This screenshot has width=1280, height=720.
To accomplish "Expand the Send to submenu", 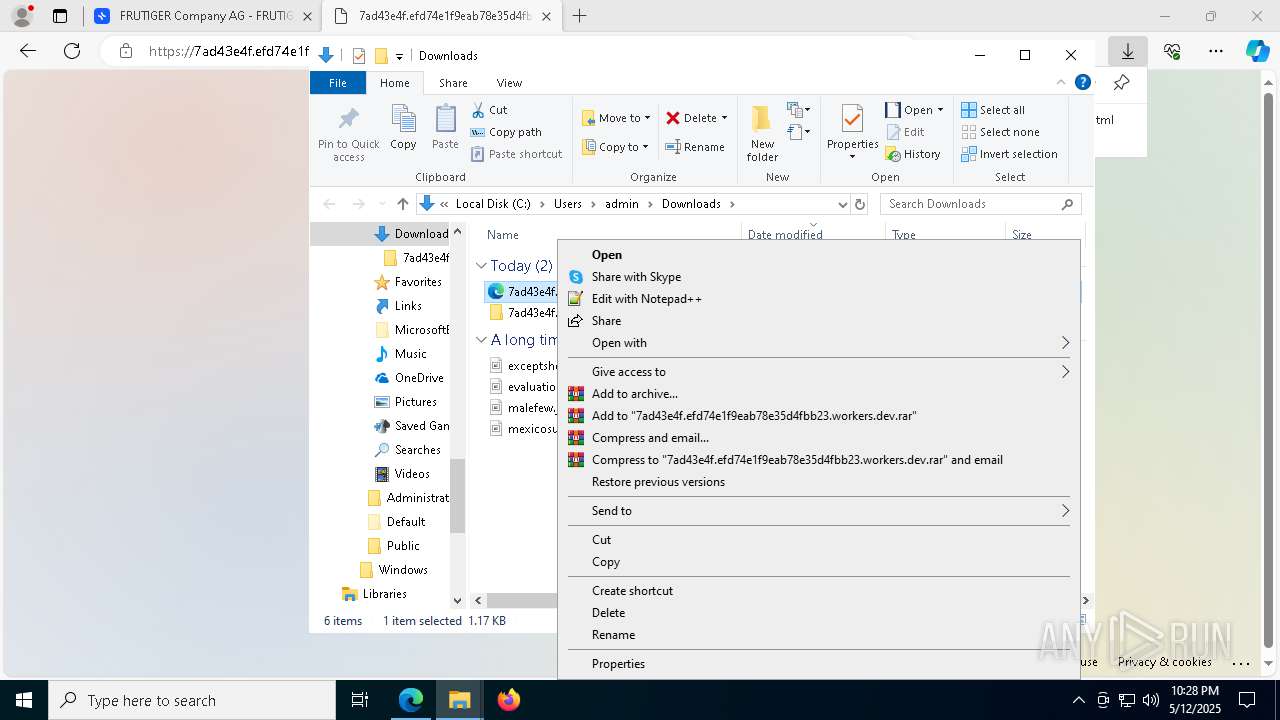I will [819, 511].
